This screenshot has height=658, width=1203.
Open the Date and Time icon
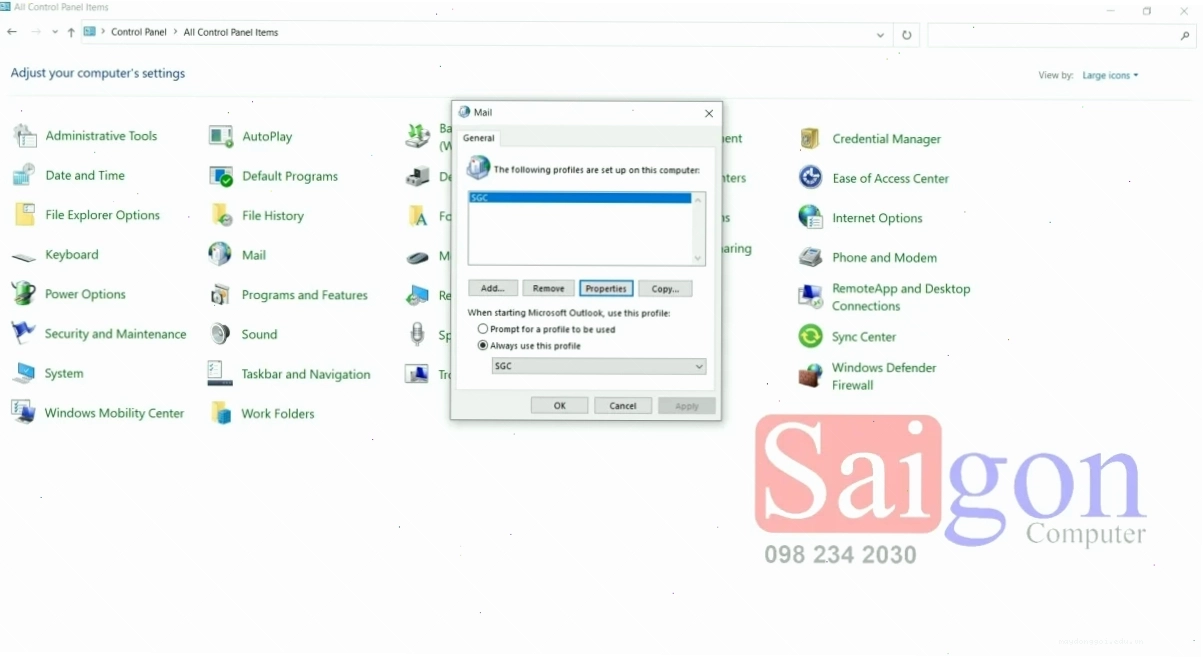[24, 175]
